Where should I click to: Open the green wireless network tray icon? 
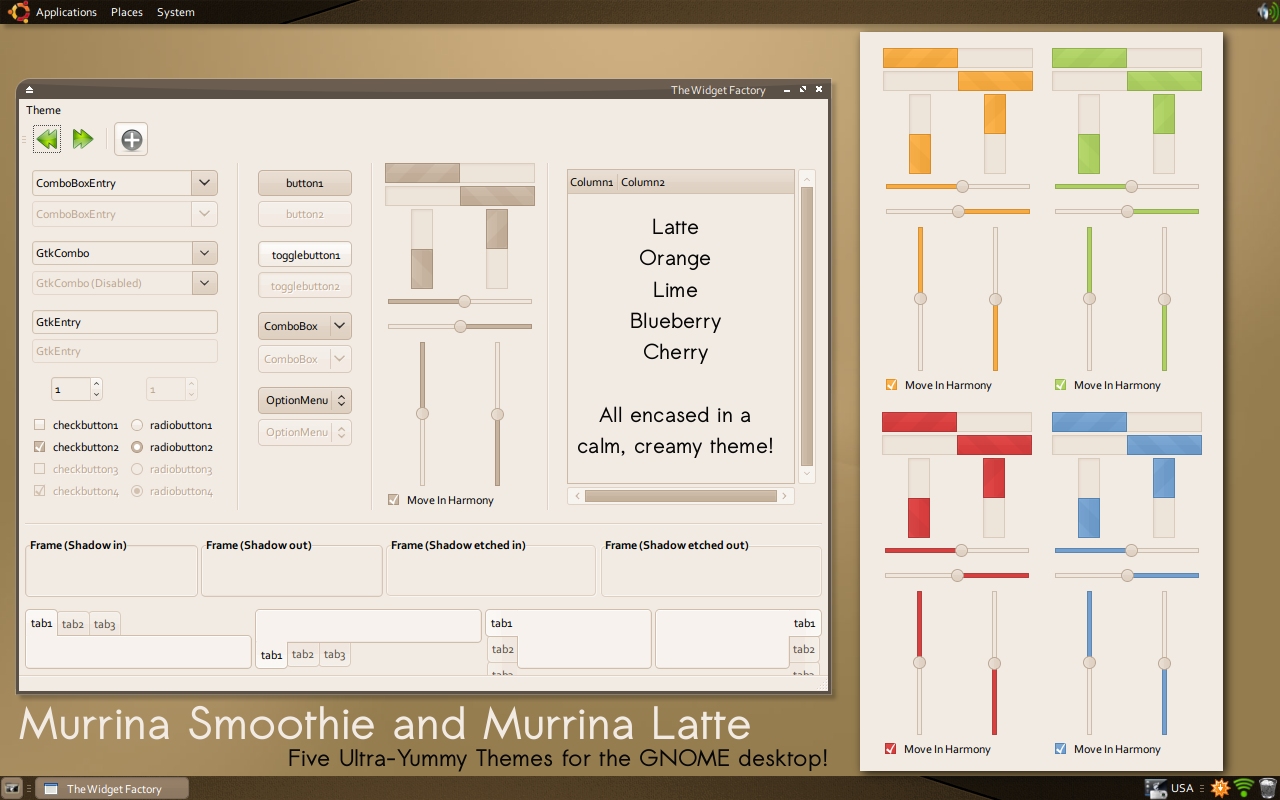(1244, 788)
